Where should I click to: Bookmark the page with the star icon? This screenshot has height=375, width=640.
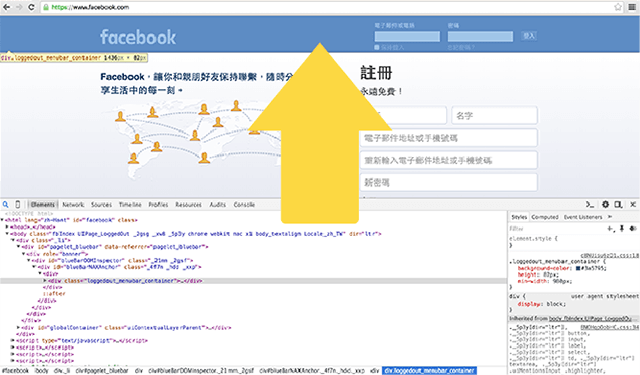pos(618,7)
